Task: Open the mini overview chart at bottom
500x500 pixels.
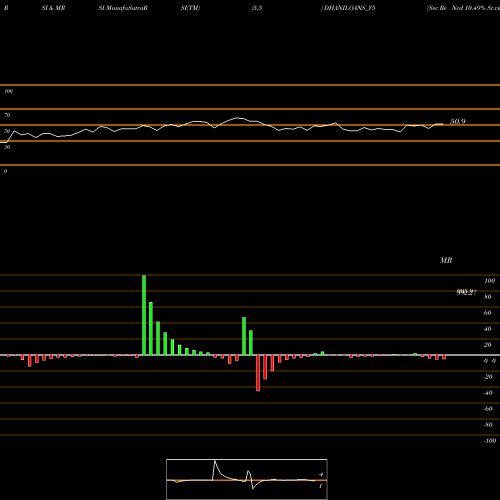Action: point(247,479)
